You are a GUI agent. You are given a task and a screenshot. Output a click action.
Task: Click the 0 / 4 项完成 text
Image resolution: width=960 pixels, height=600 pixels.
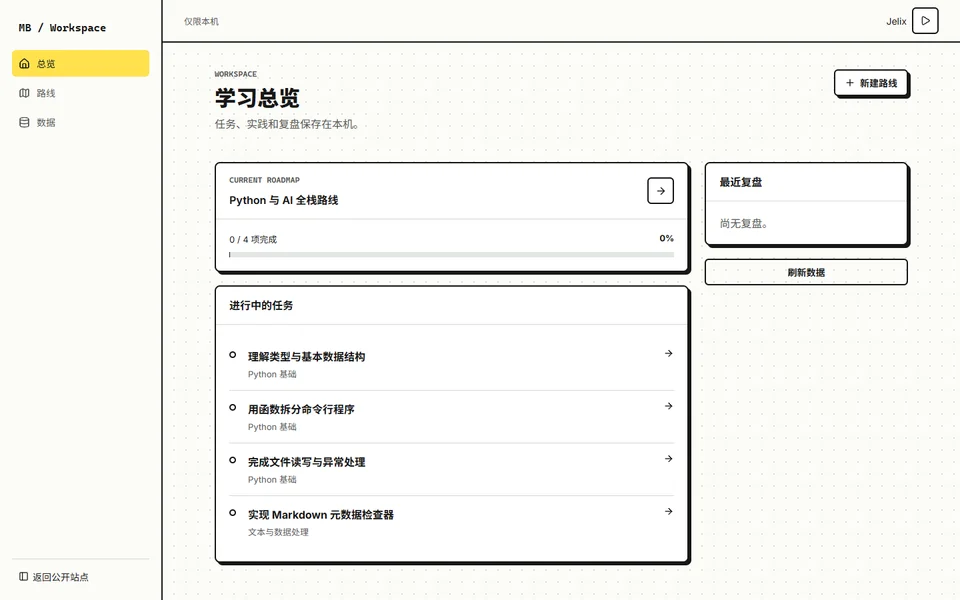[x=253, y=239]
